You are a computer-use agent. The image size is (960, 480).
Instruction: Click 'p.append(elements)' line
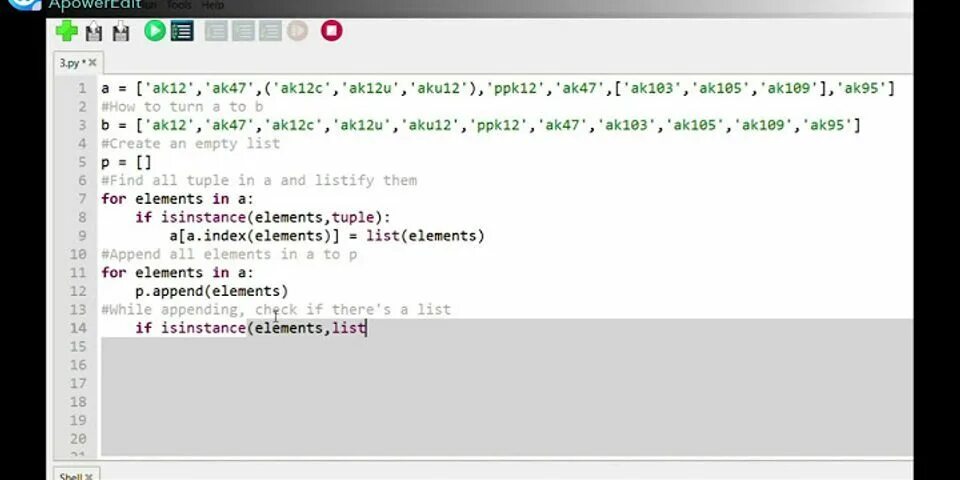click(211, 291)
